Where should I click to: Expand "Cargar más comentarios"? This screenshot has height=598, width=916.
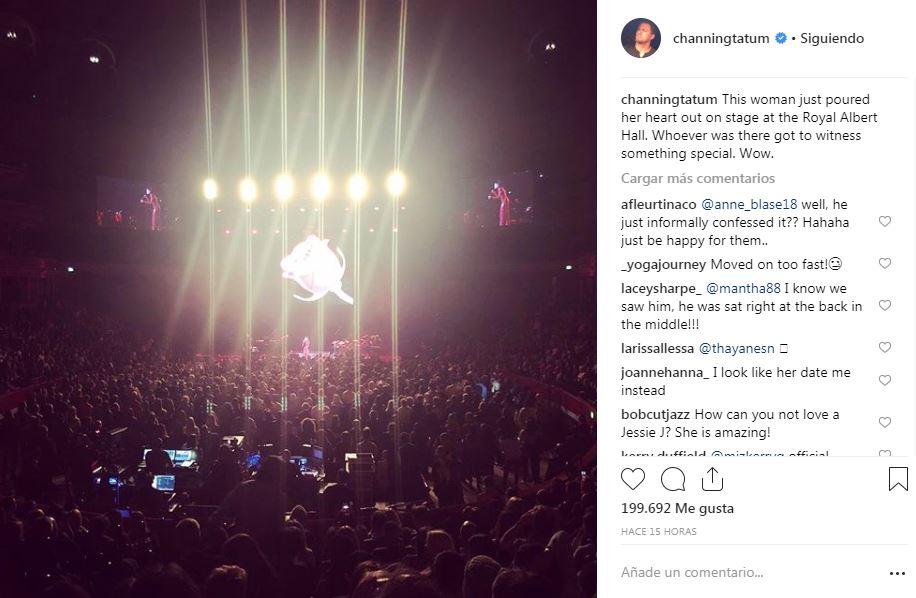coord(697,178)
